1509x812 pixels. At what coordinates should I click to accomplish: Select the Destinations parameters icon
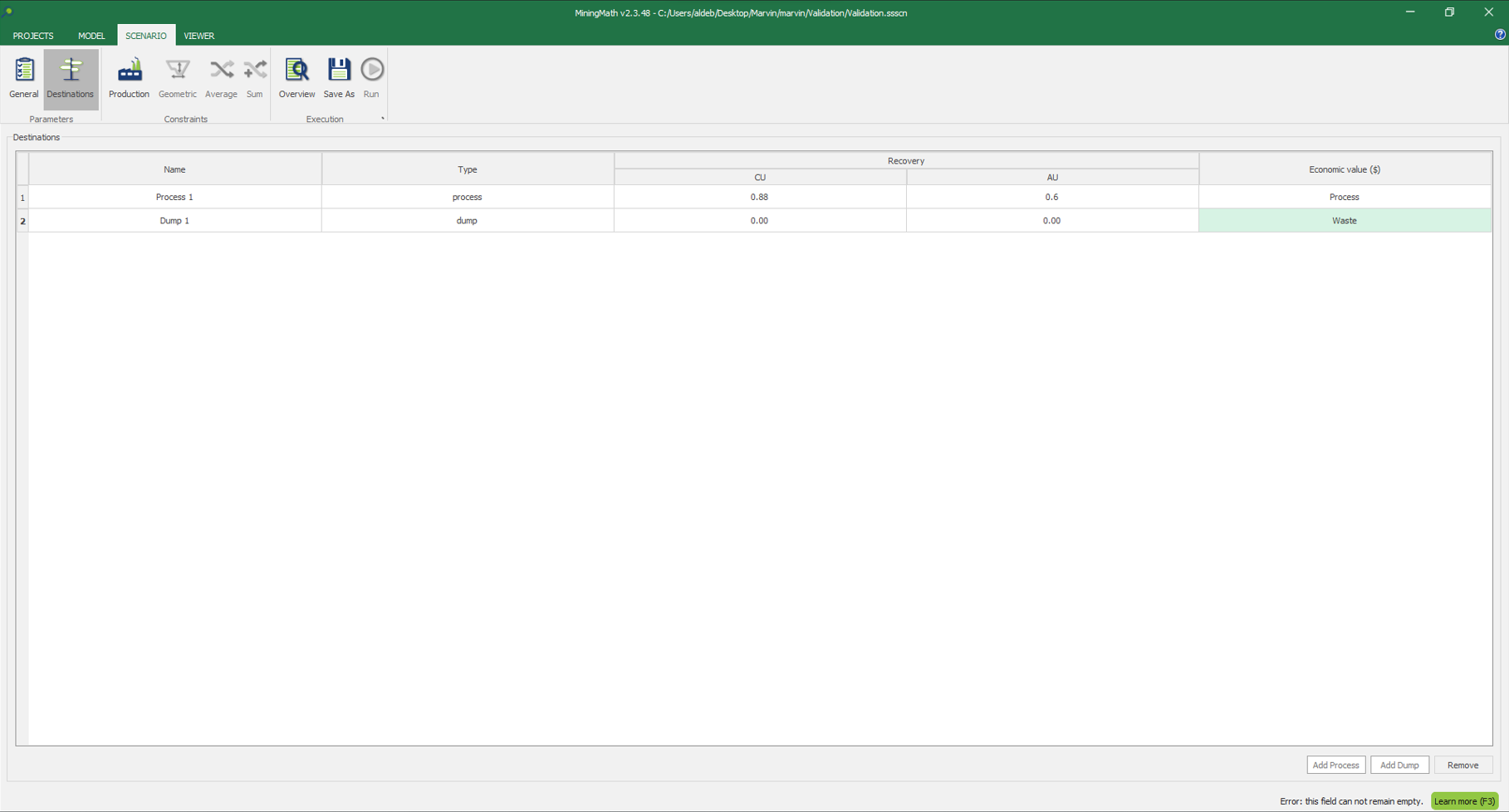coord(71,78)
